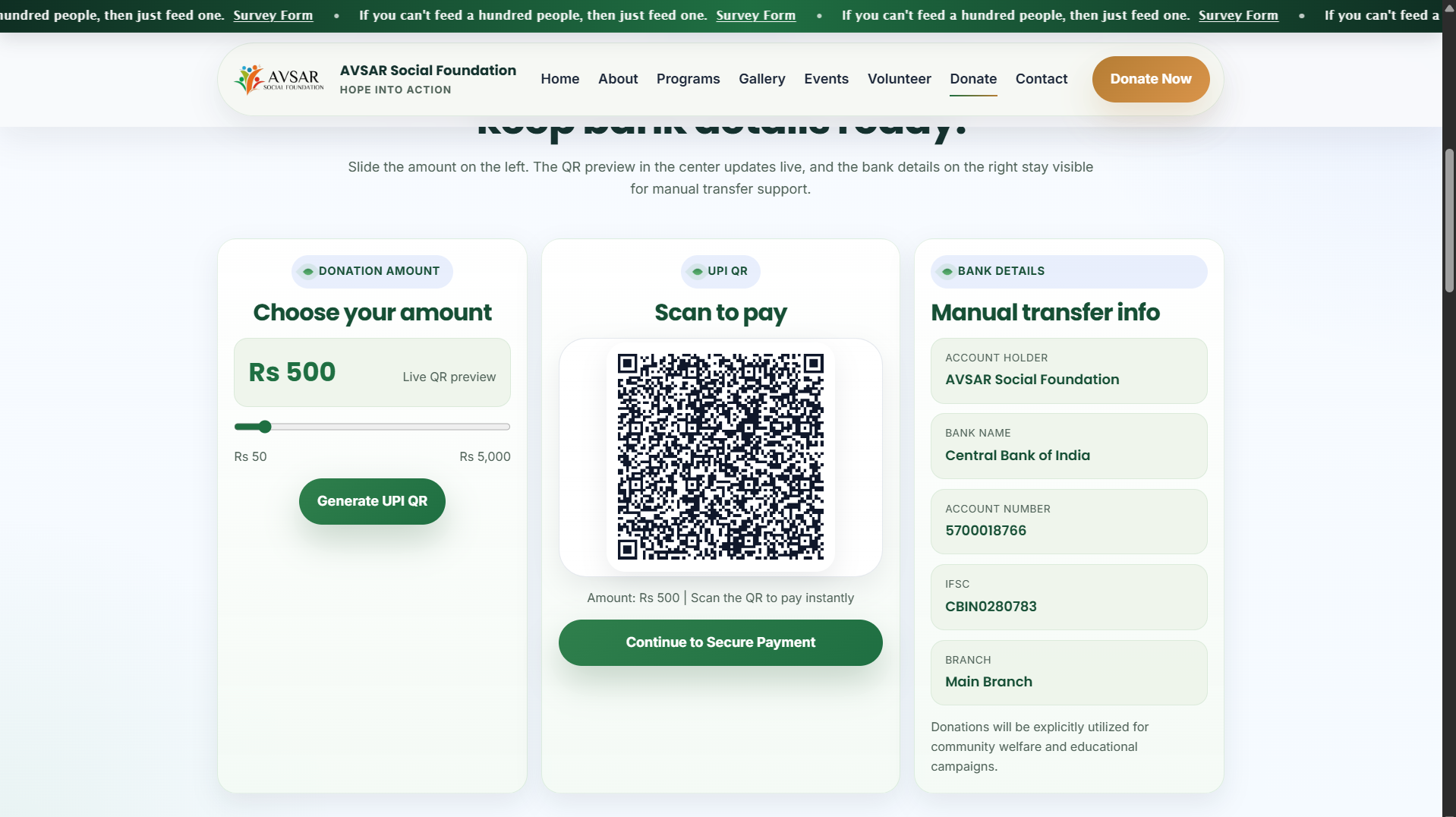Screen dimensions: 1456x817
Task: Click the Amount: Rs 500 scan caption
Action: click(x=720, y=598)
